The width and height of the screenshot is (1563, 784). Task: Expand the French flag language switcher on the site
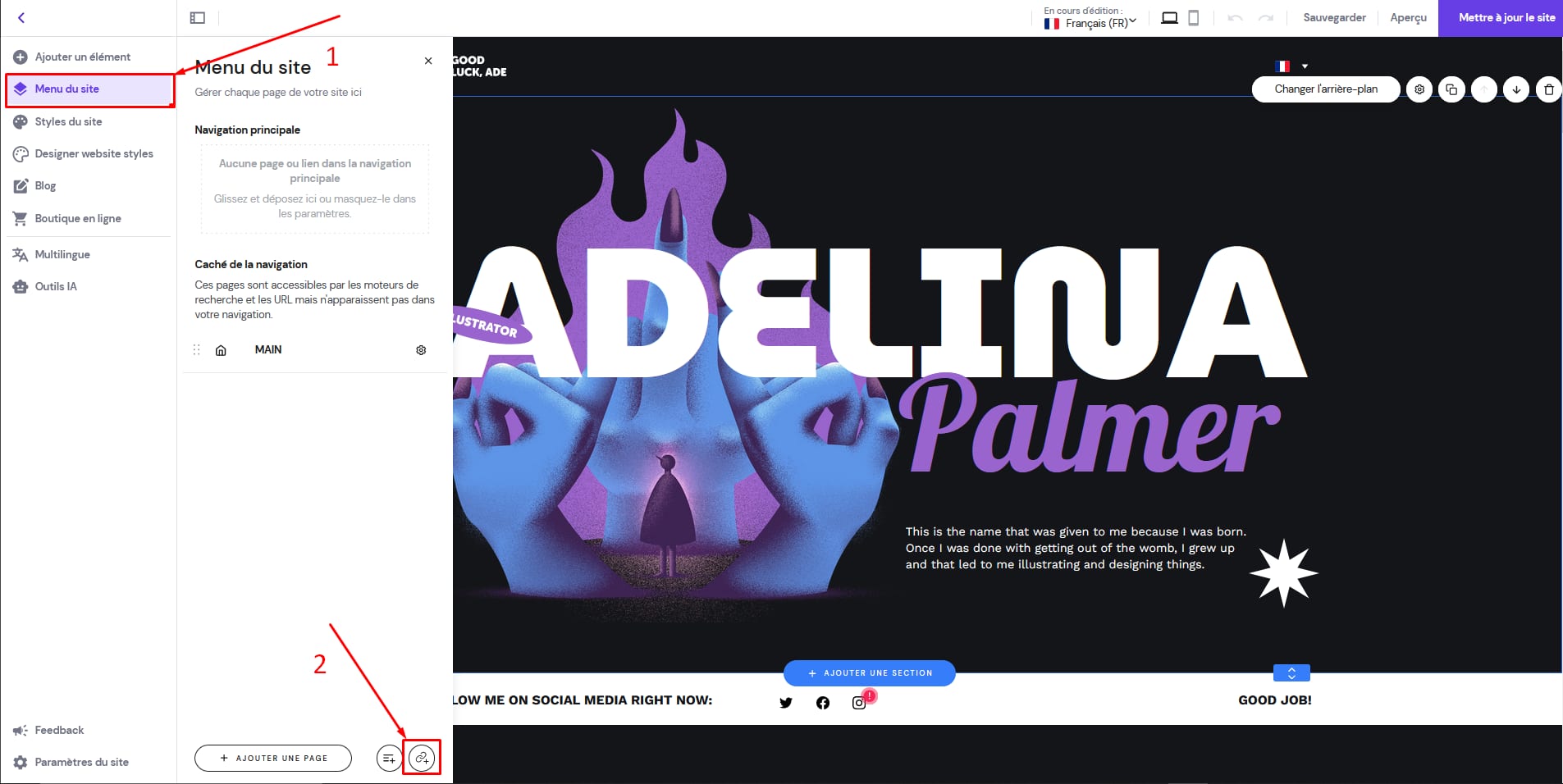[1291, 66]
